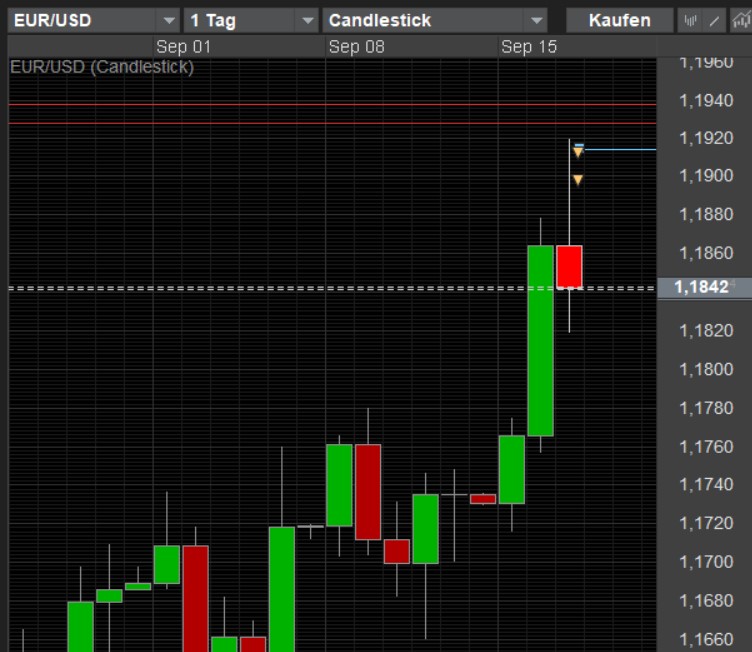752x652 pixels.
Task: Click the 1,1920 price axis label
Action: pos(706,138)
